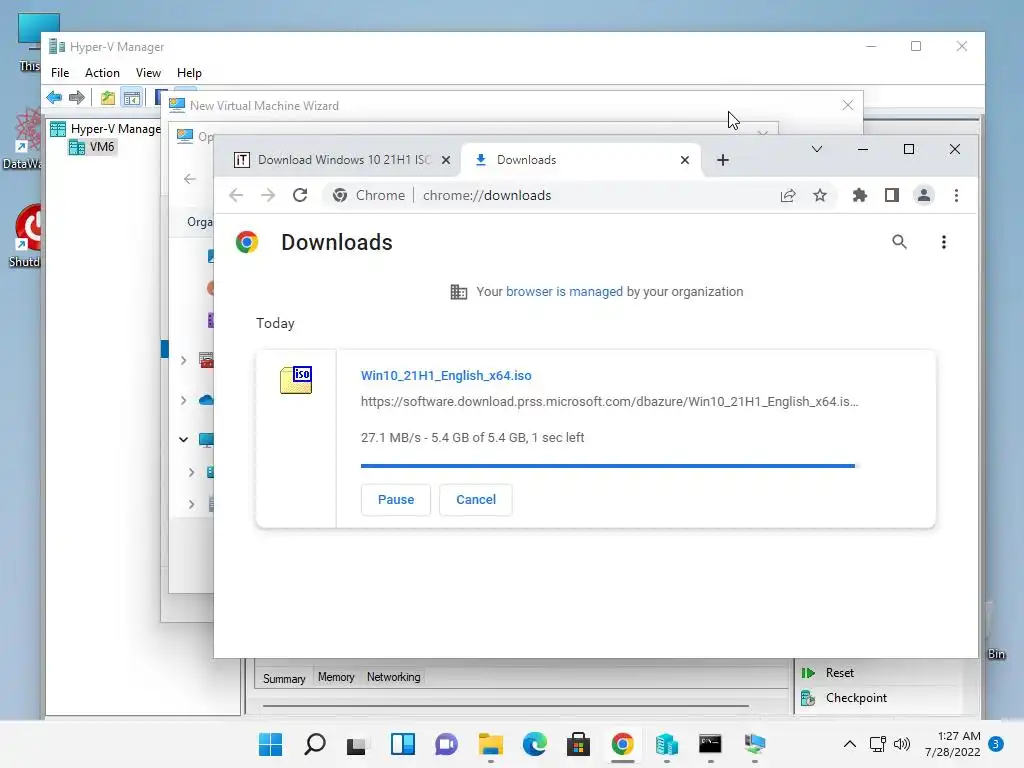Screen dimensions: 1024x768
Task: Click Chrome's back navigation arrow
Action: pos(236,195)
